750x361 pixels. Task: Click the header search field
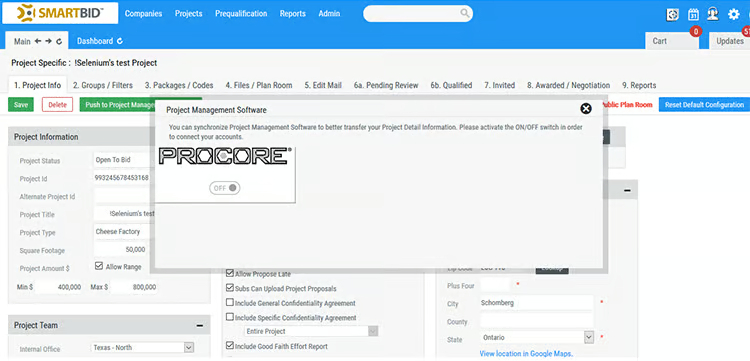coord(418,13)
